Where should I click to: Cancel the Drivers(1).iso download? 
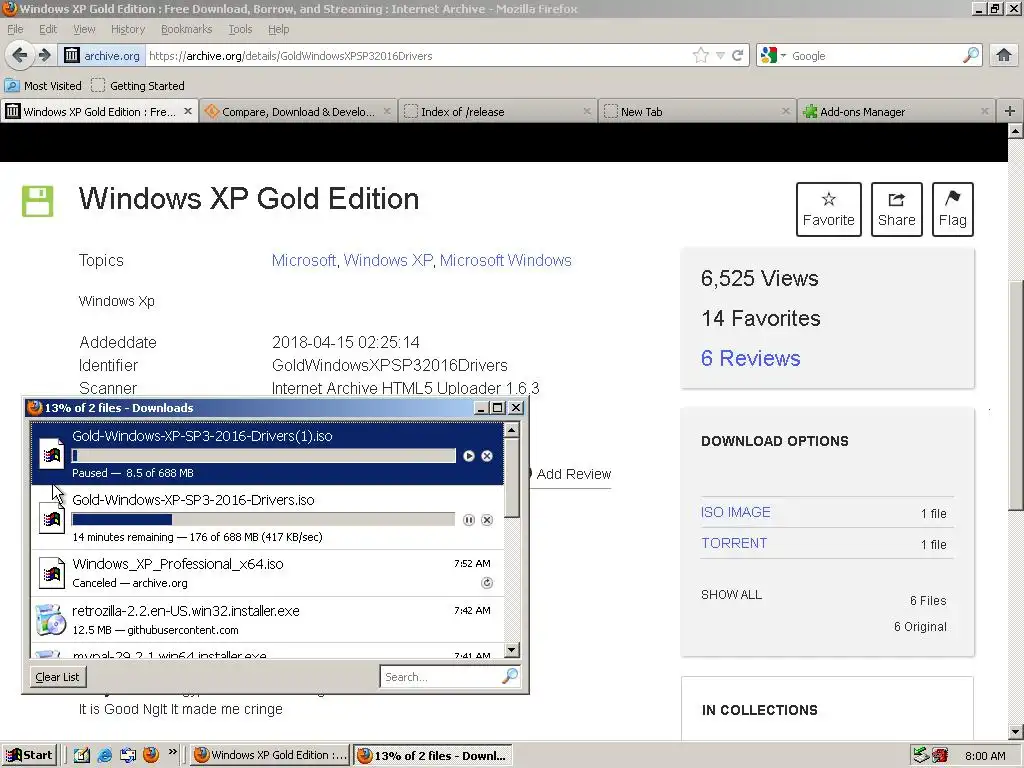click(x=487, y=456)
